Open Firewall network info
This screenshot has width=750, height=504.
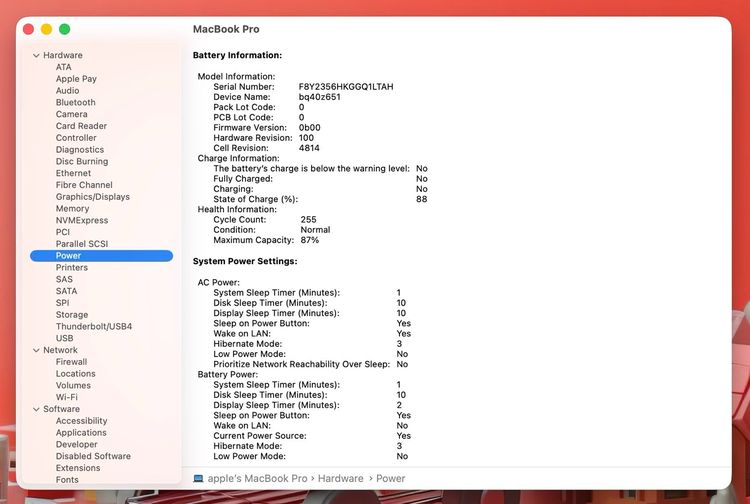point(71,362)
